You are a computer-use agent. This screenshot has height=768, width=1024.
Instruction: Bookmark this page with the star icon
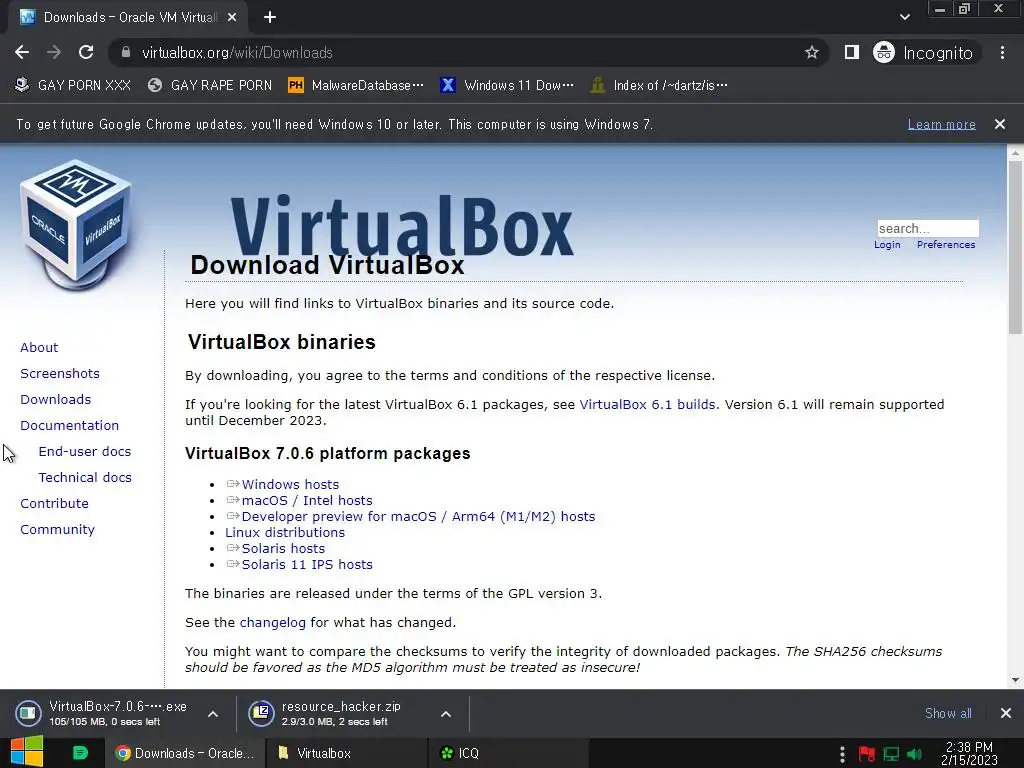[811, 52]
